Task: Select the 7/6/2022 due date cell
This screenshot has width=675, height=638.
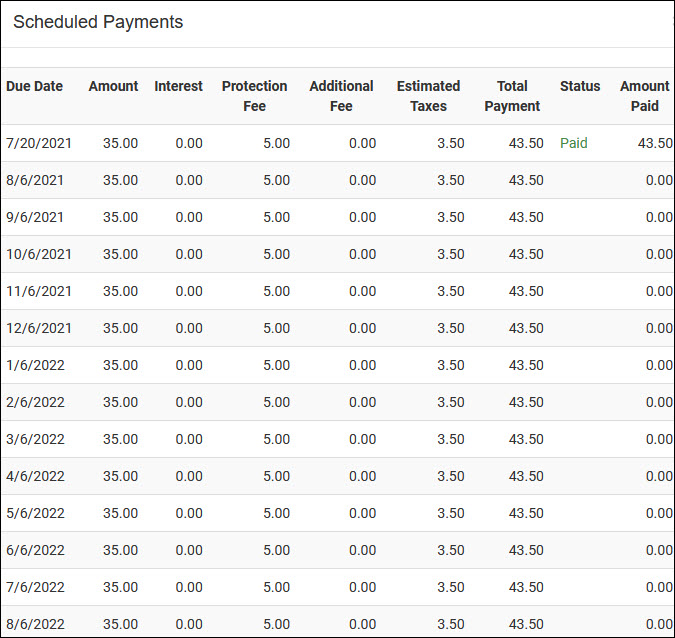Action: tap(35, 587)
